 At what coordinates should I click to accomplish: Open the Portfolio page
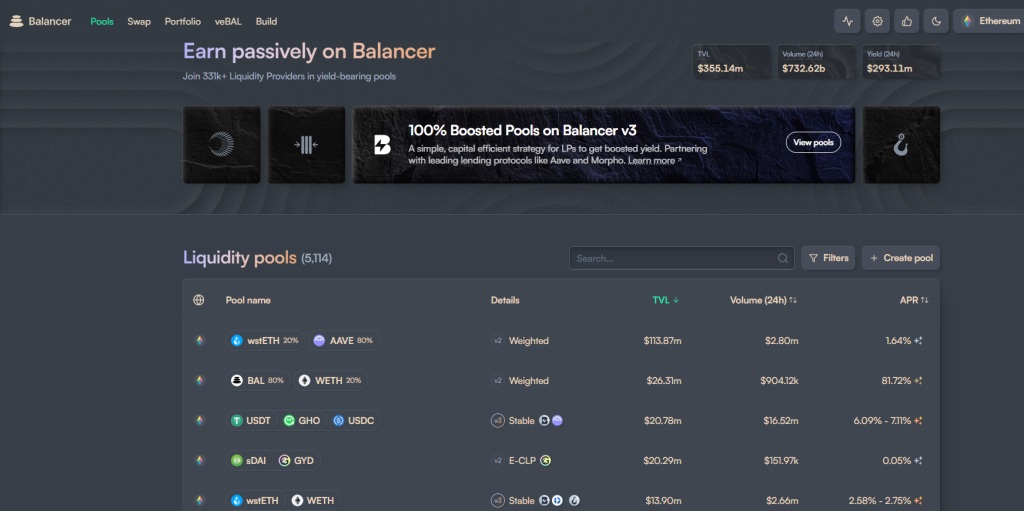pos(182,21)
